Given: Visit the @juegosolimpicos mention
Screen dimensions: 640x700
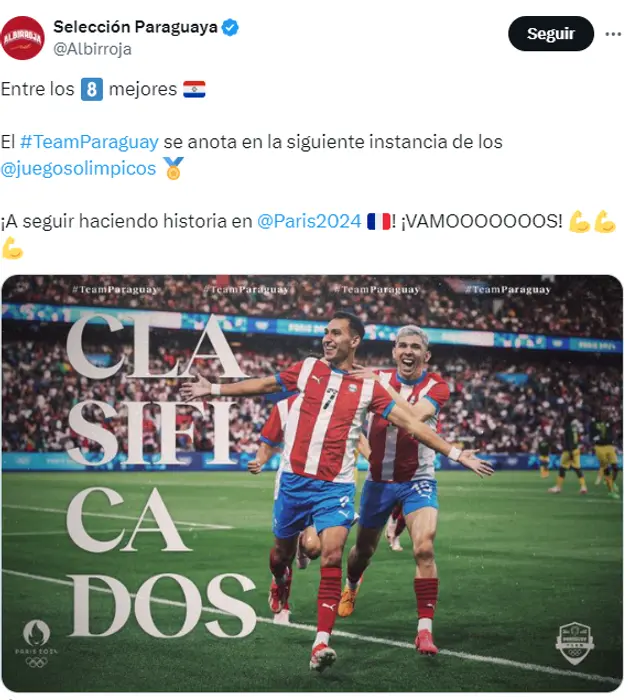Looking at the screenshot, I should [78, 169].
